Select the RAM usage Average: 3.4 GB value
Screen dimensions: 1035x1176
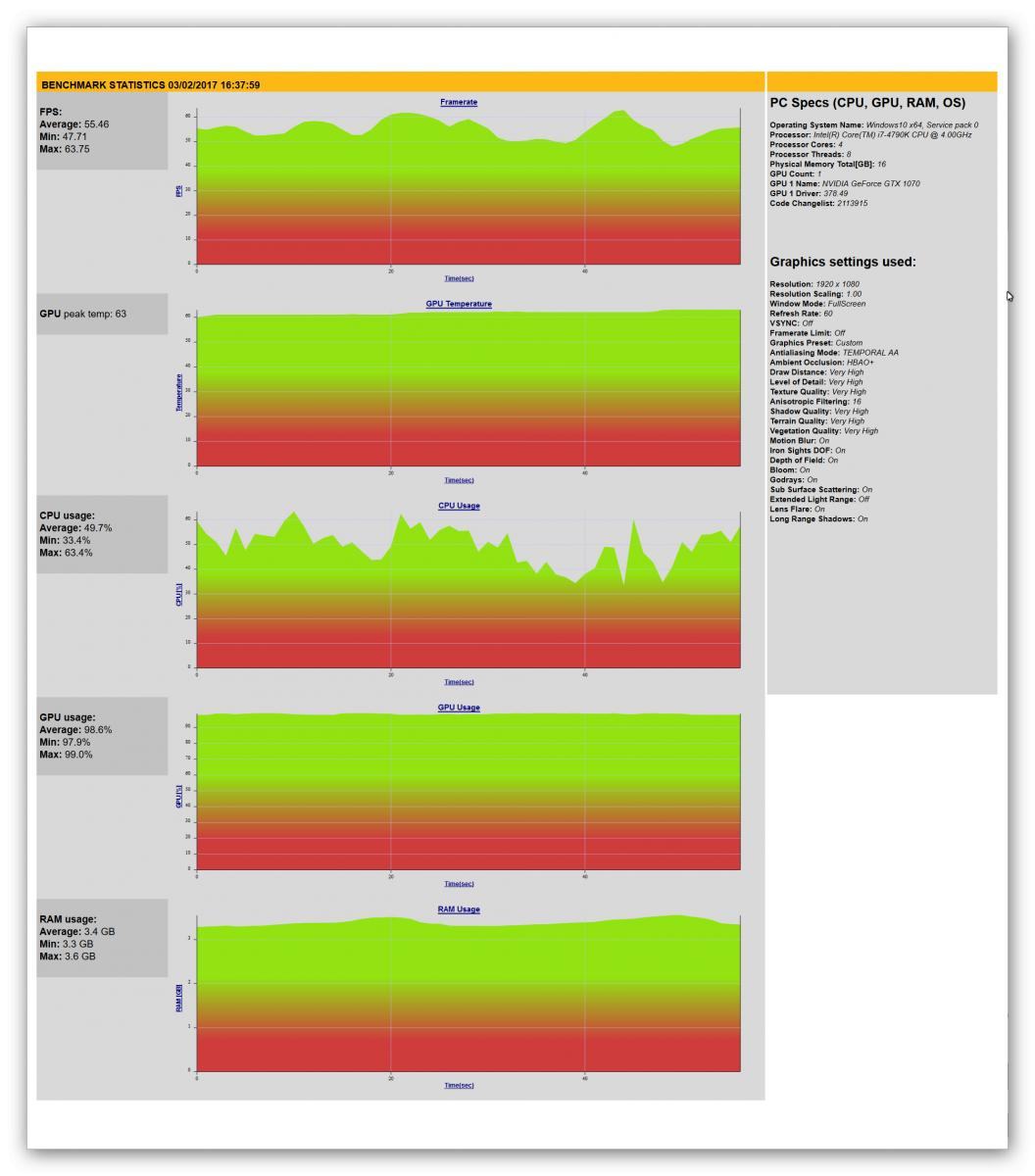[77, 932]
